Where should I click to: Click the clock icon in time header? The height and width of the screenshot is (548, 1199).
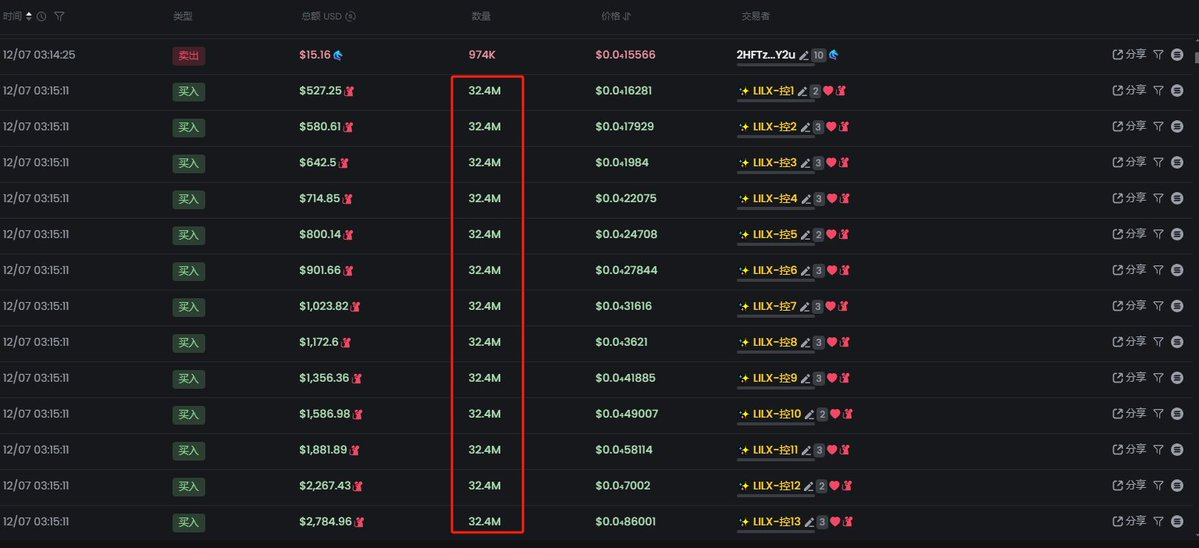[41, 16]
